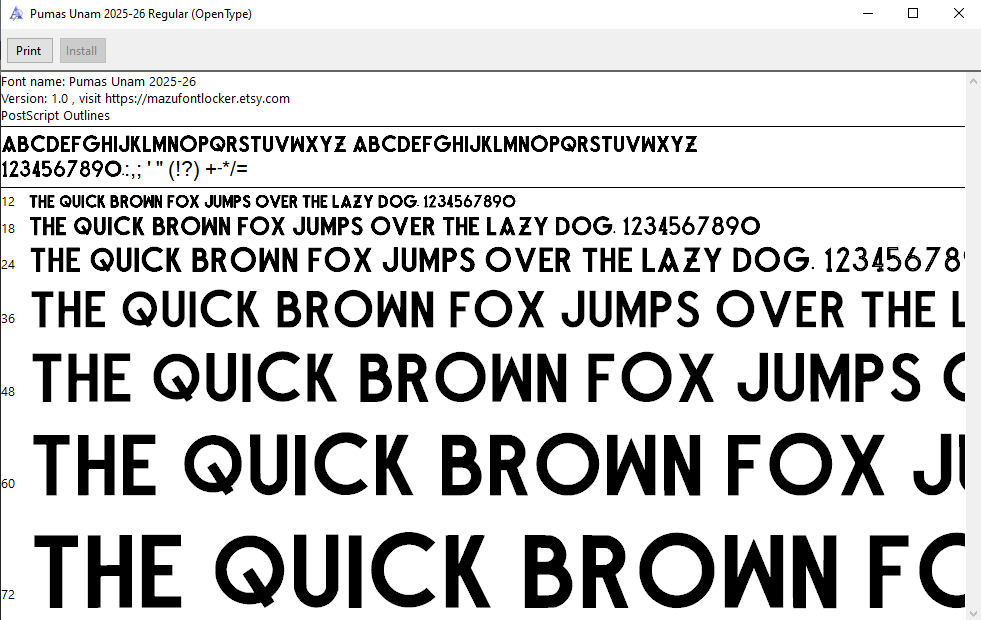The image size is (981, 620).
Task: Click the numerals and punctuation sample line
Action: coord(125,168)
